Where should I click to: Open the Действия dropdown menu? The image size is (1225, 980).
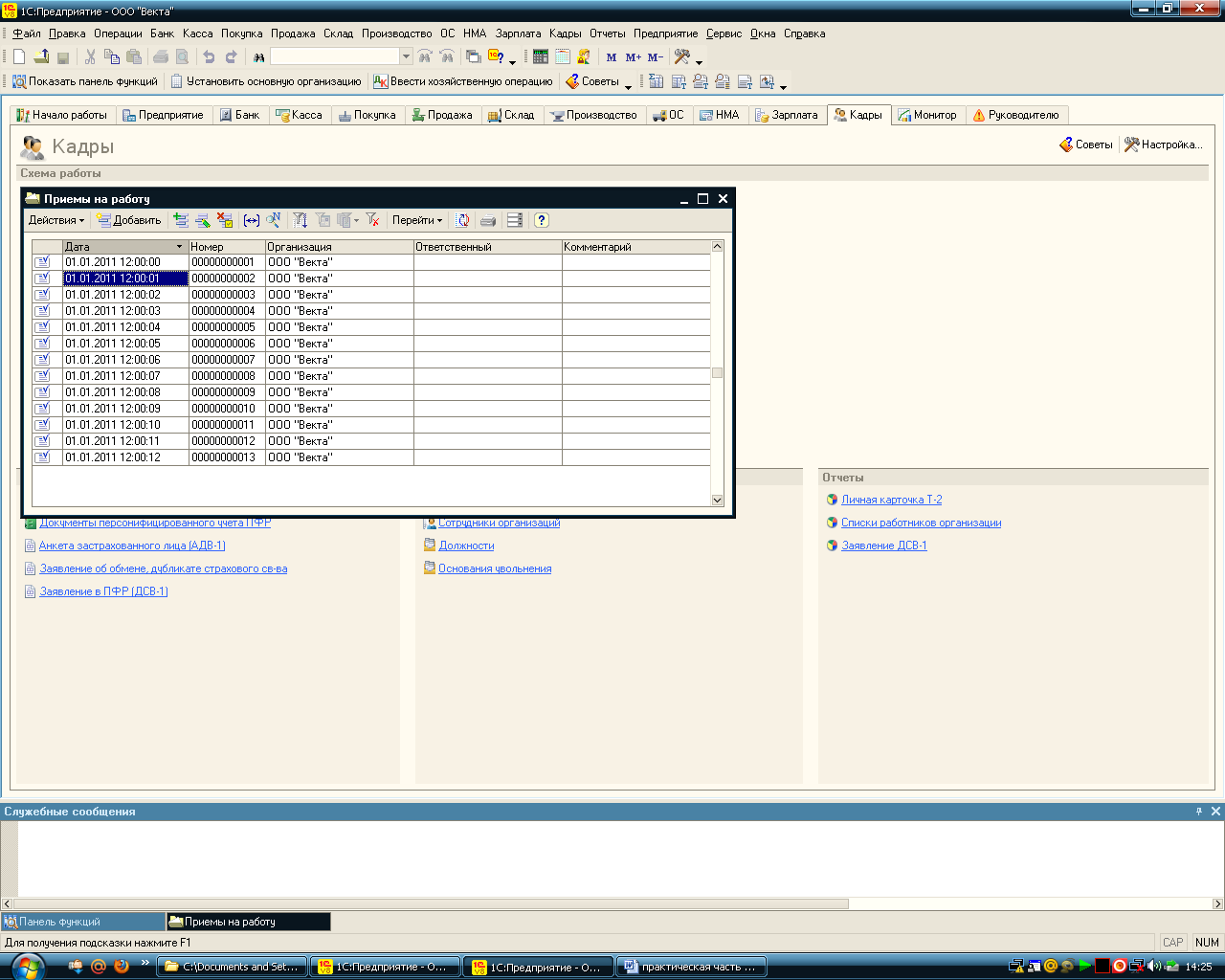tap(56, 220)
